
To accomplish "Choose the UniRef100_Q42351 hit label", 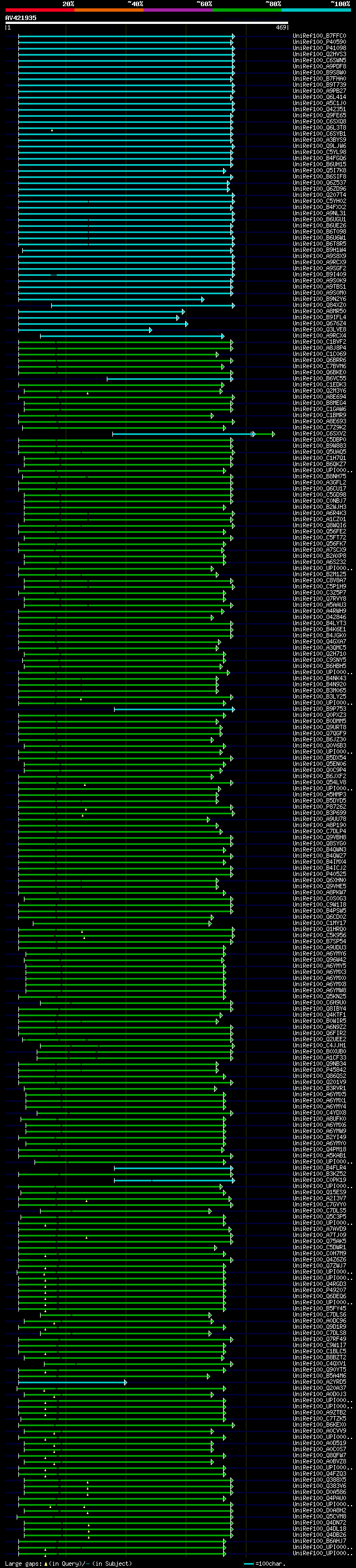I will coord(319,109).
